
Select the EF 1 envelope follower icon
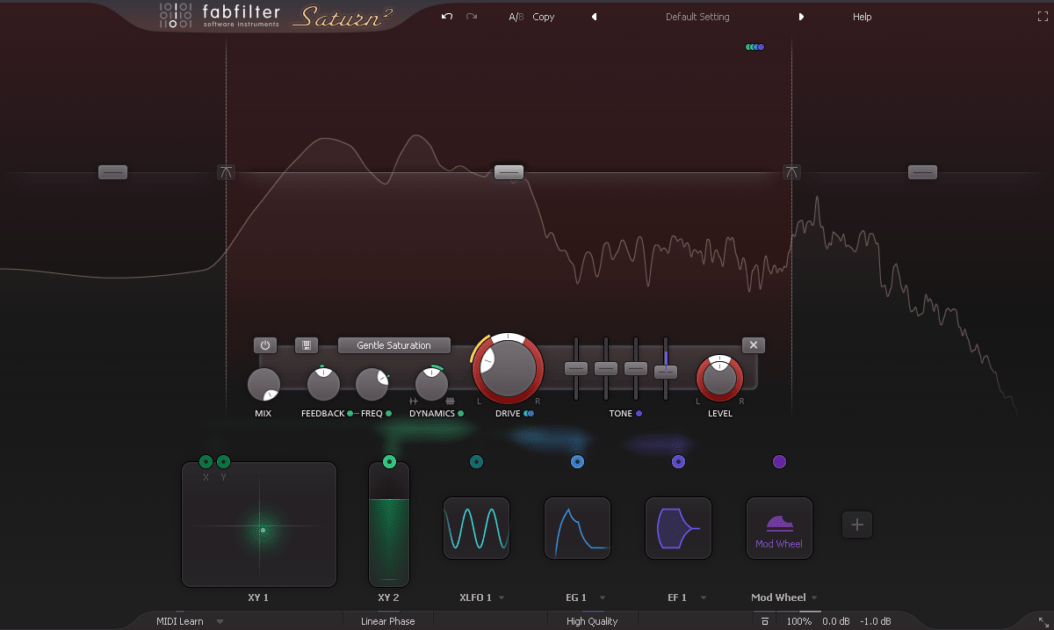pos(678,528)
